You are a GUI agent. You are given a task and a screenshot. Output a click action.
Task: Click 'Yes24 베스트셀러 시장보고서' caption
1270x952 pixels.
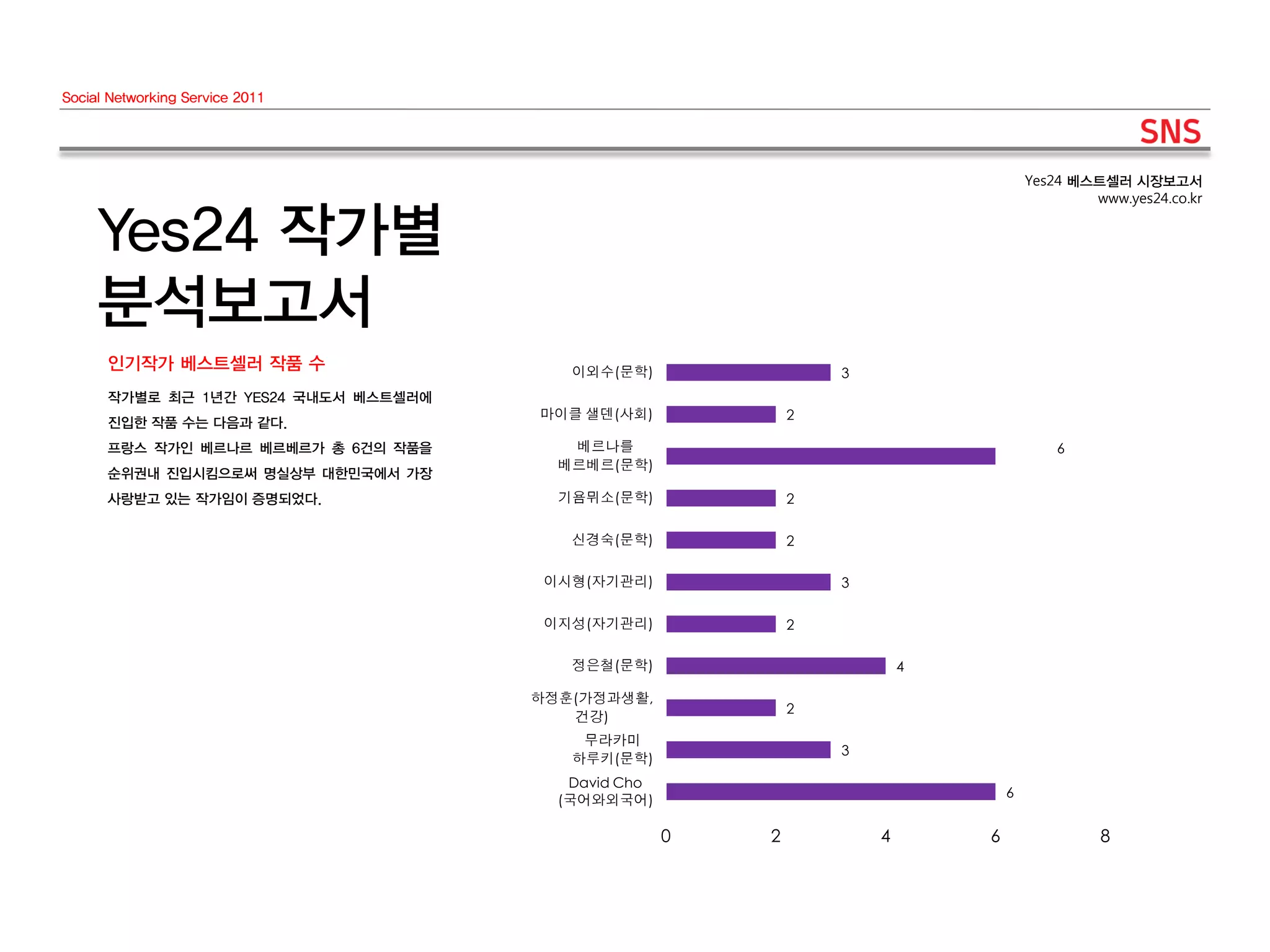point(1113,181)
